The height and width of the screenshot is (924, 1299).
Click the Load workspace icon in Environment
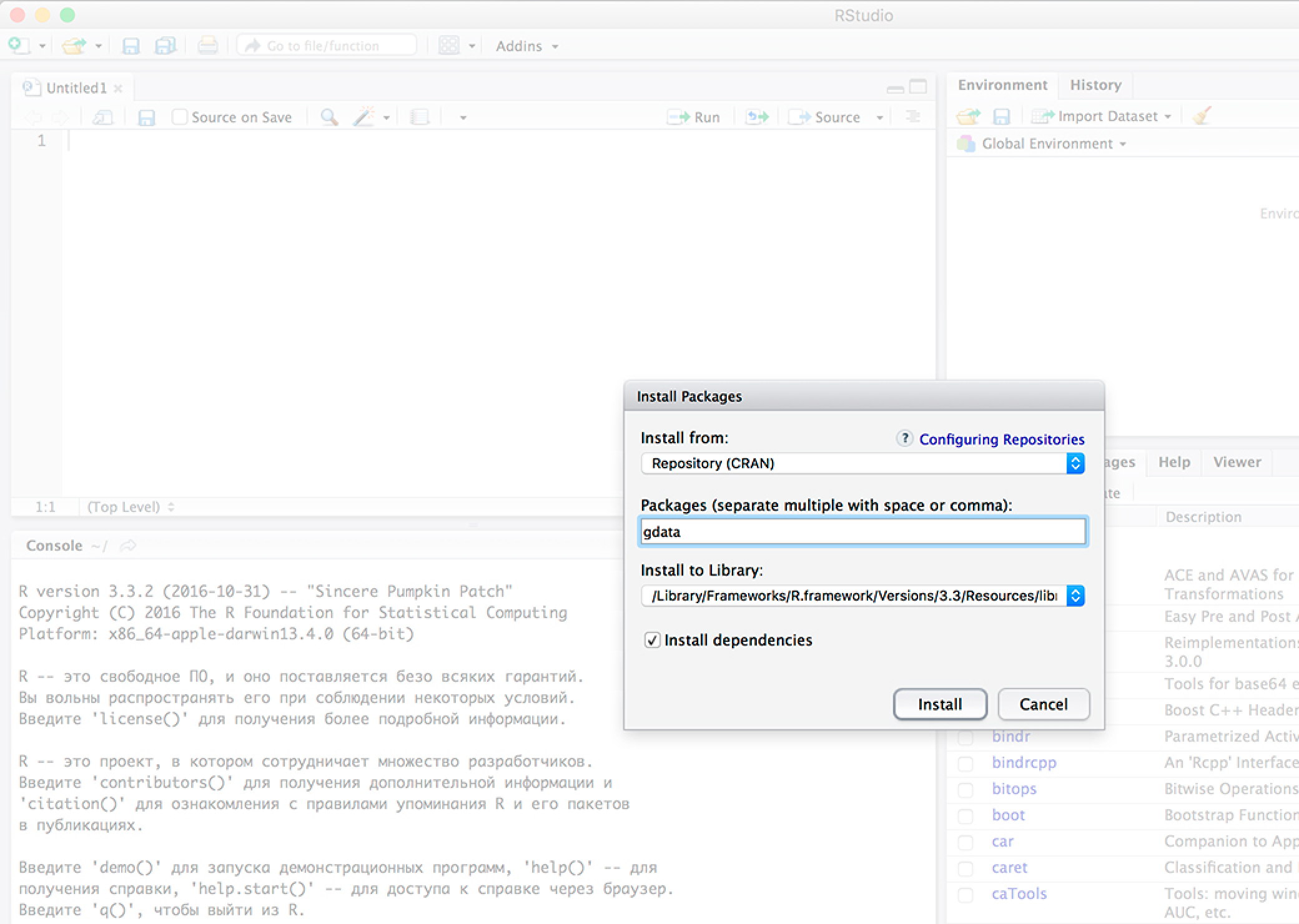(969, 116)
